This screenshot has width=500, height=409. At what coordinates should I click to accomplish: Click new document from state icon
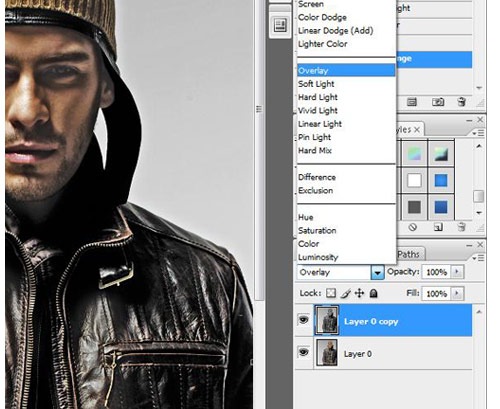click(412, 102)
